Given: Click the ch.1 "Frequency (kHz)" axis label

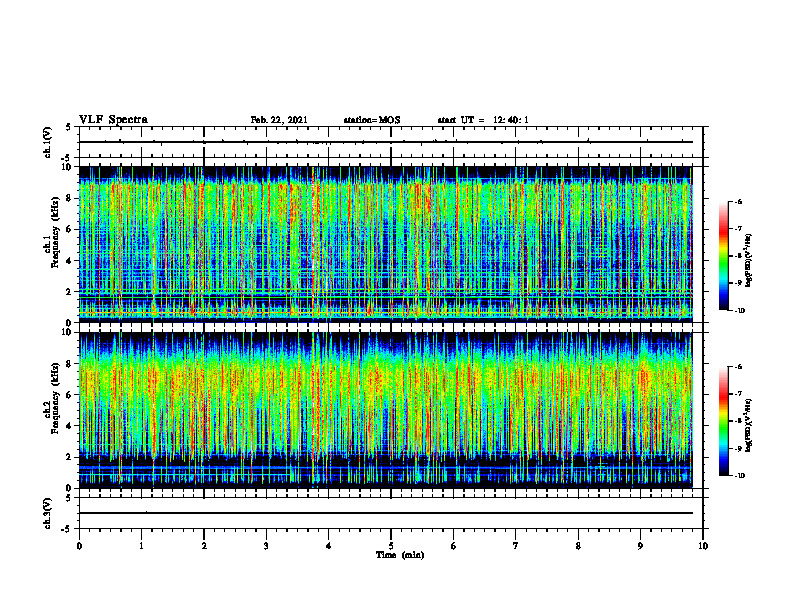Looking at the screenshot, I should coord(55,233).
